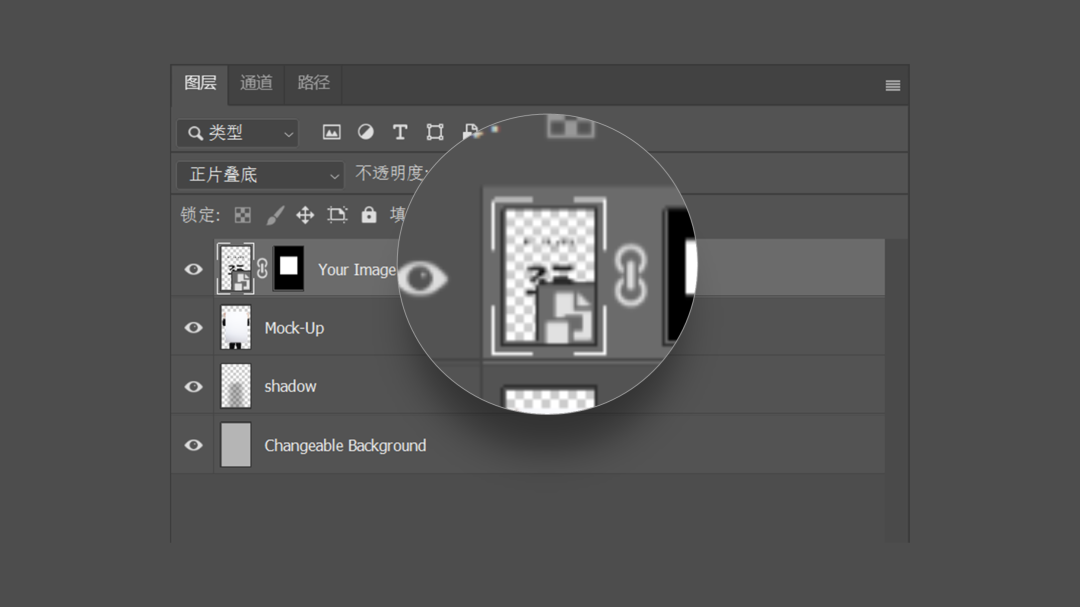
Task: Switch to the 路径 tab
Action: click(313, 83)
